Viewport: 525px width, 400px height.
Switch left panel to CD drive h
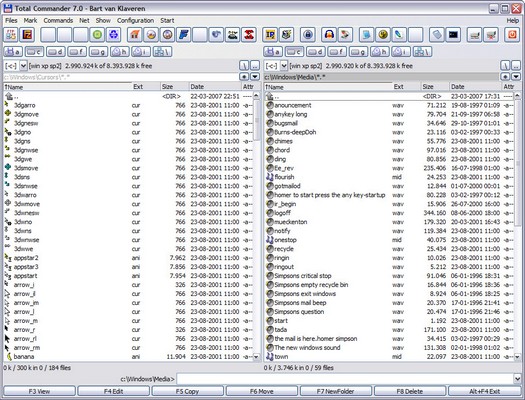point(120,52)
